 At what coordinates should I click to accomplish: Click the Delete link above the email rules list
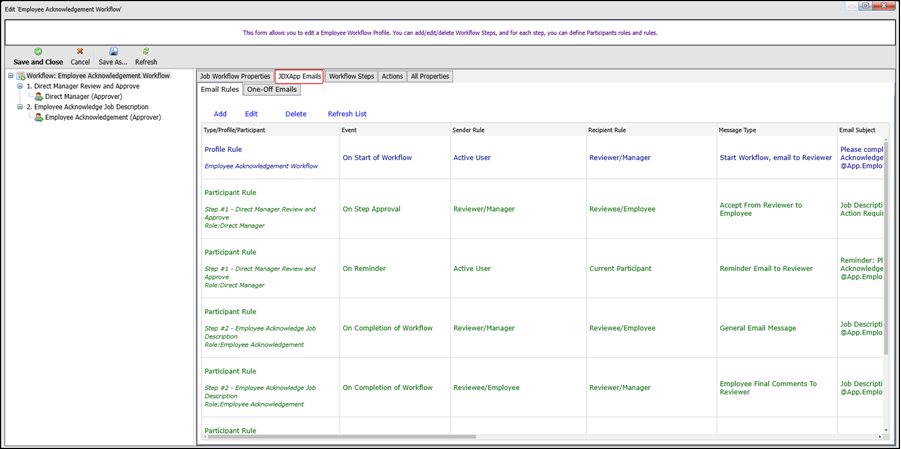(296, 114)
